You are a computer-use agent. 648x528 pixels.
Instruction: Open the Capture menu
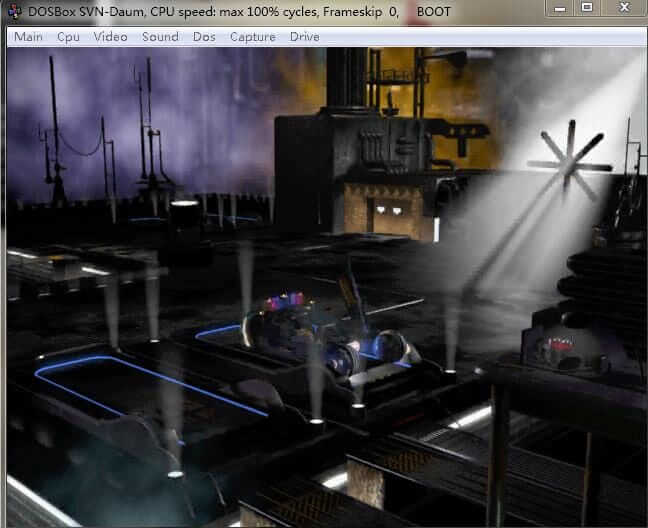coord(252,37)
